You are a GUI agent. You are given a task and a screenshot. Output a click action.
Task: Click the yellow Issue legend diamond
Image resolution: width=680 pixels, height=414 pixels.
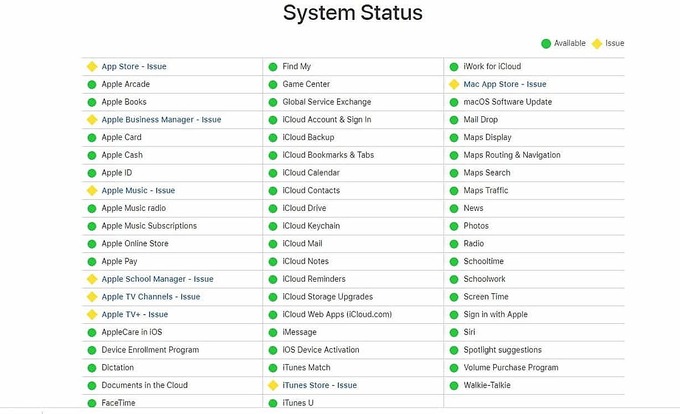[597, 44]
